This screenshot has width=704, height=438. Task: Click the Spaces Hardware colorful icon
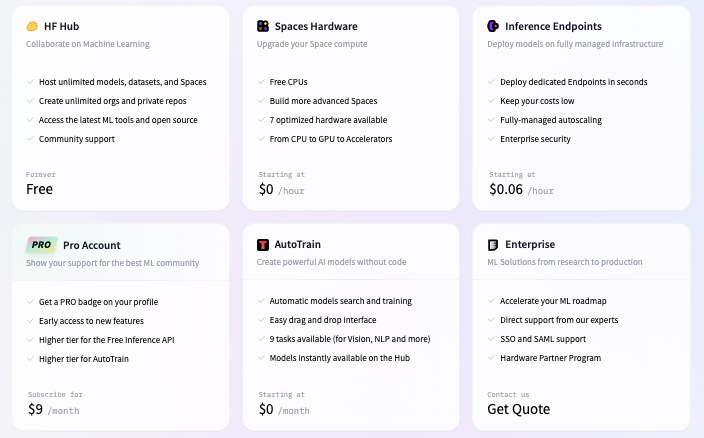click(262, 26)
